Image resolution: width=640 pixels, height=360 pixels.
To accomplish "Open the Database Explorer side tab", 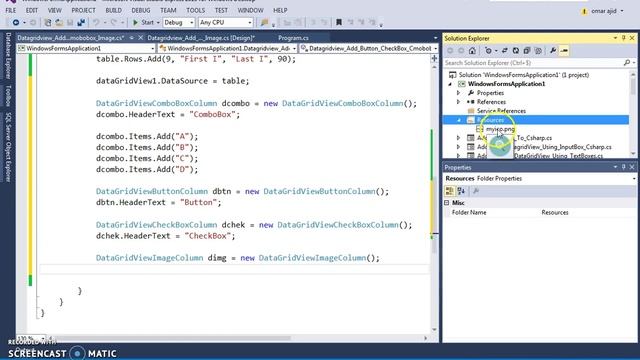I will (x=8, y=56).
